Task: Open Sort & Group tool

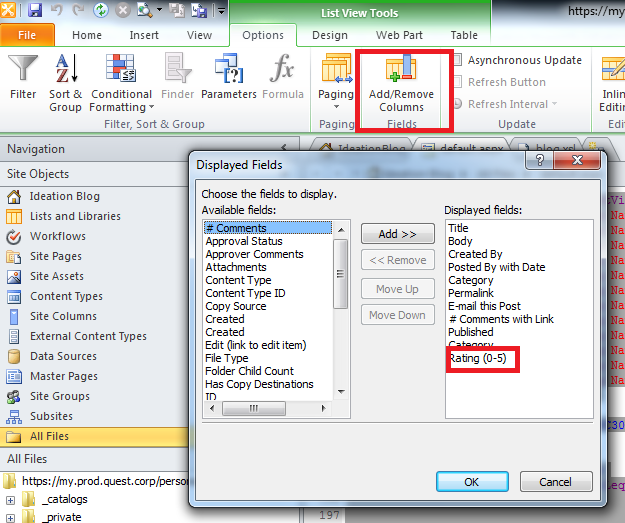Action: pyautogui.click(x=65, y=81)
